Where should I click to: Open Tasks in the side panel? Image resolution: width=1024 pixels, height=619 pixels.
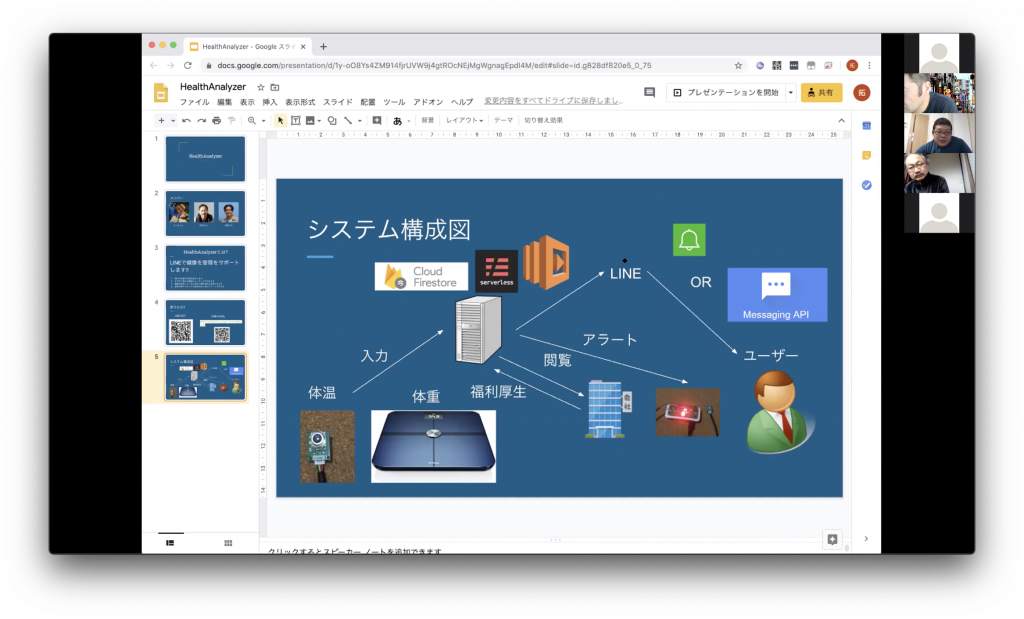pyautogui.click(x=867, y=185)
